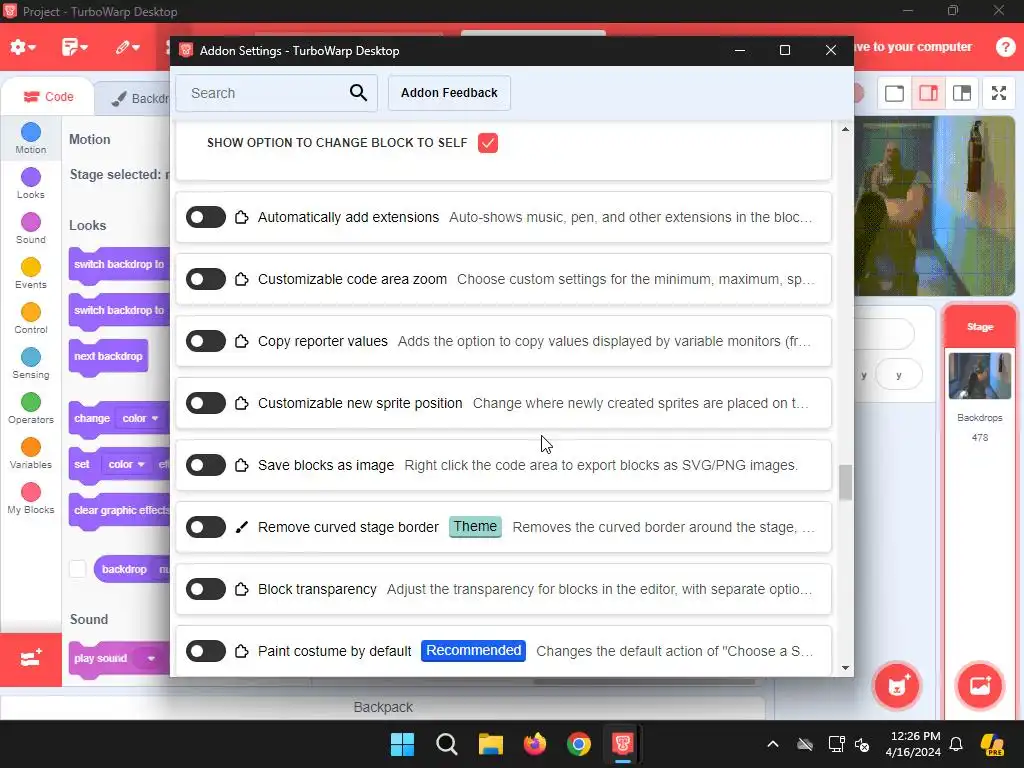Select the stage backdrop thumbnail
Image resolution: width=1024 pixels, height=768 pixels.
pos(980,376)
